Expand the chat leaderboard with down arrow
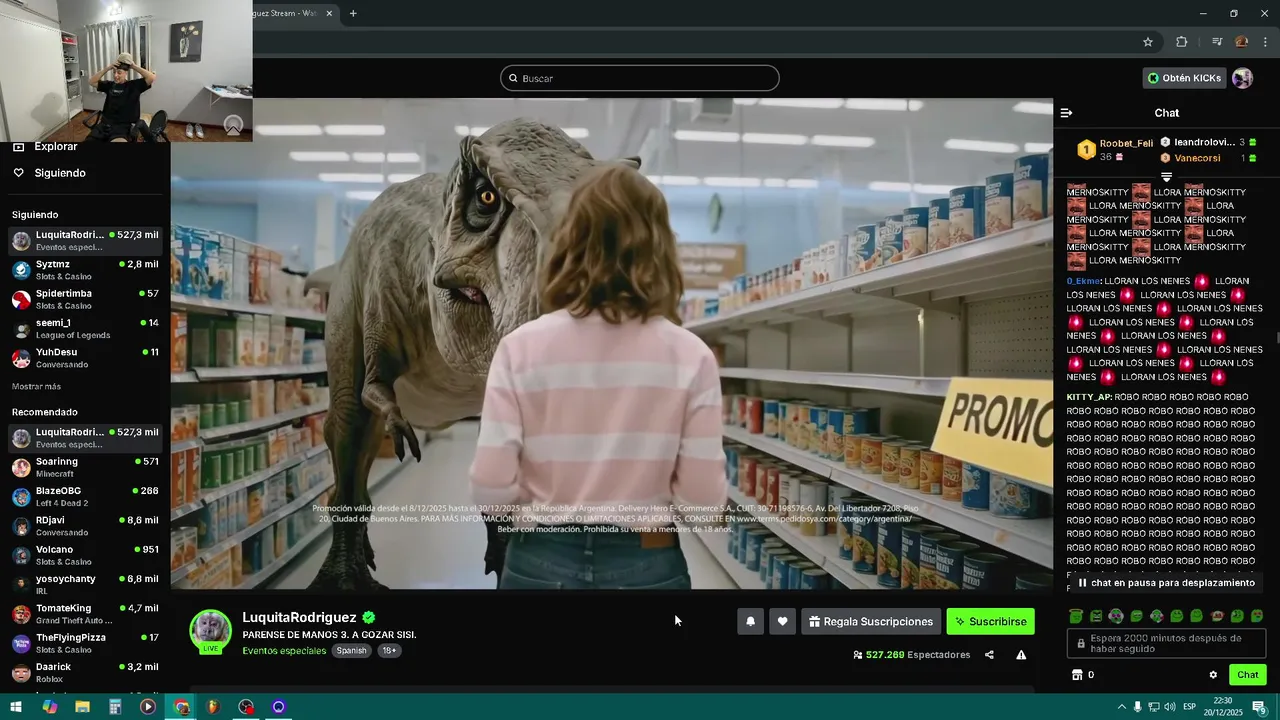Image resolution: width=1280 pixels, height=720 pixels. click(x=1166, y=177)
